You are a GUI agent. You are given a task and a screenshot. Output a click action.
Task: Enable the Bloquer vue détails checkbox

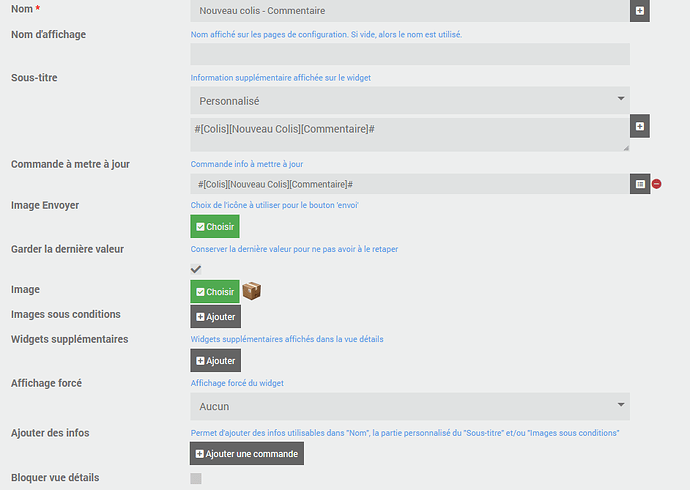coord(196,478)
